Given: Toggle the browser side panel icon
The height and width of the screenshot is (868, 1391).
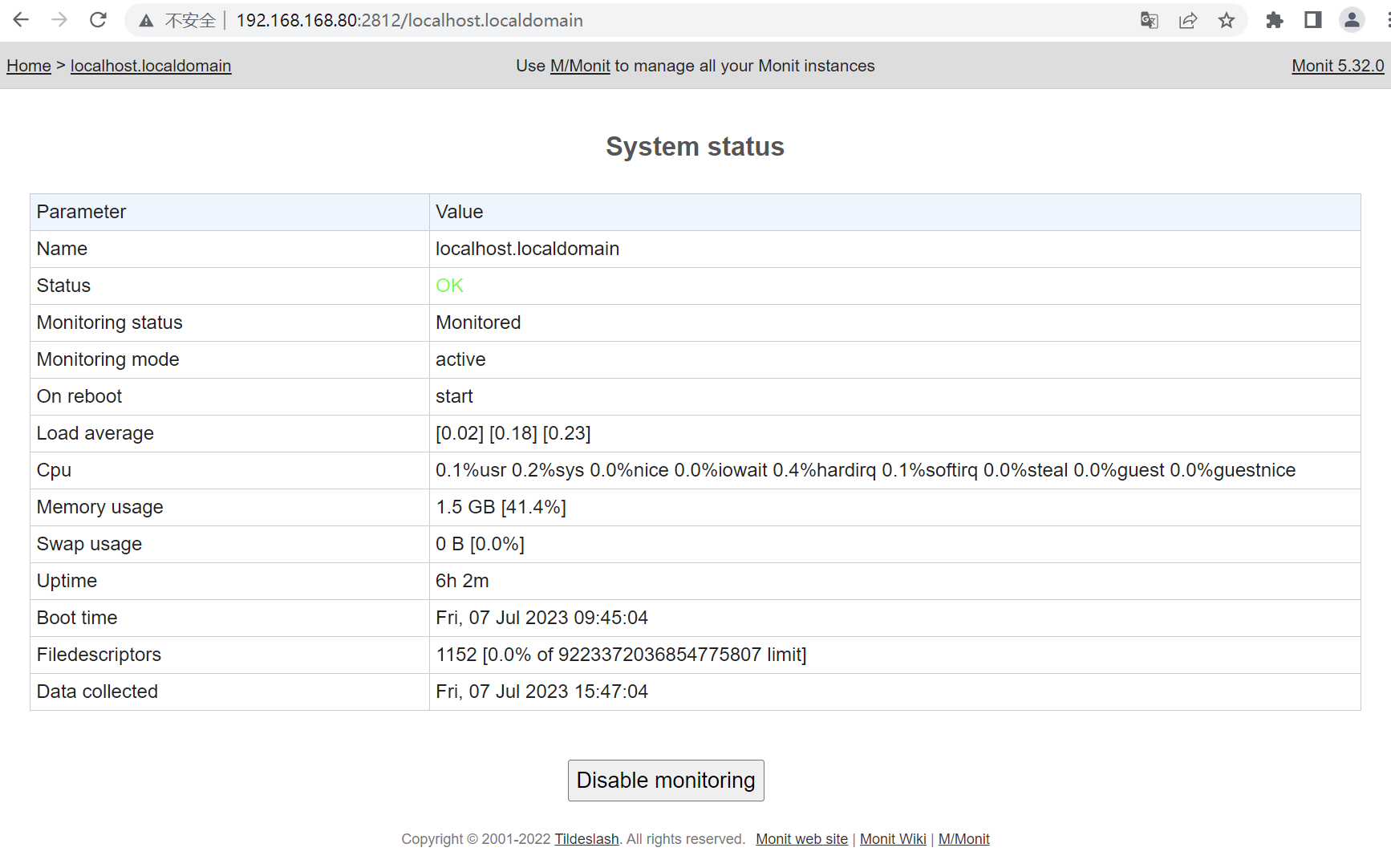Looking at the screenshot, I should coord(1313,21).
